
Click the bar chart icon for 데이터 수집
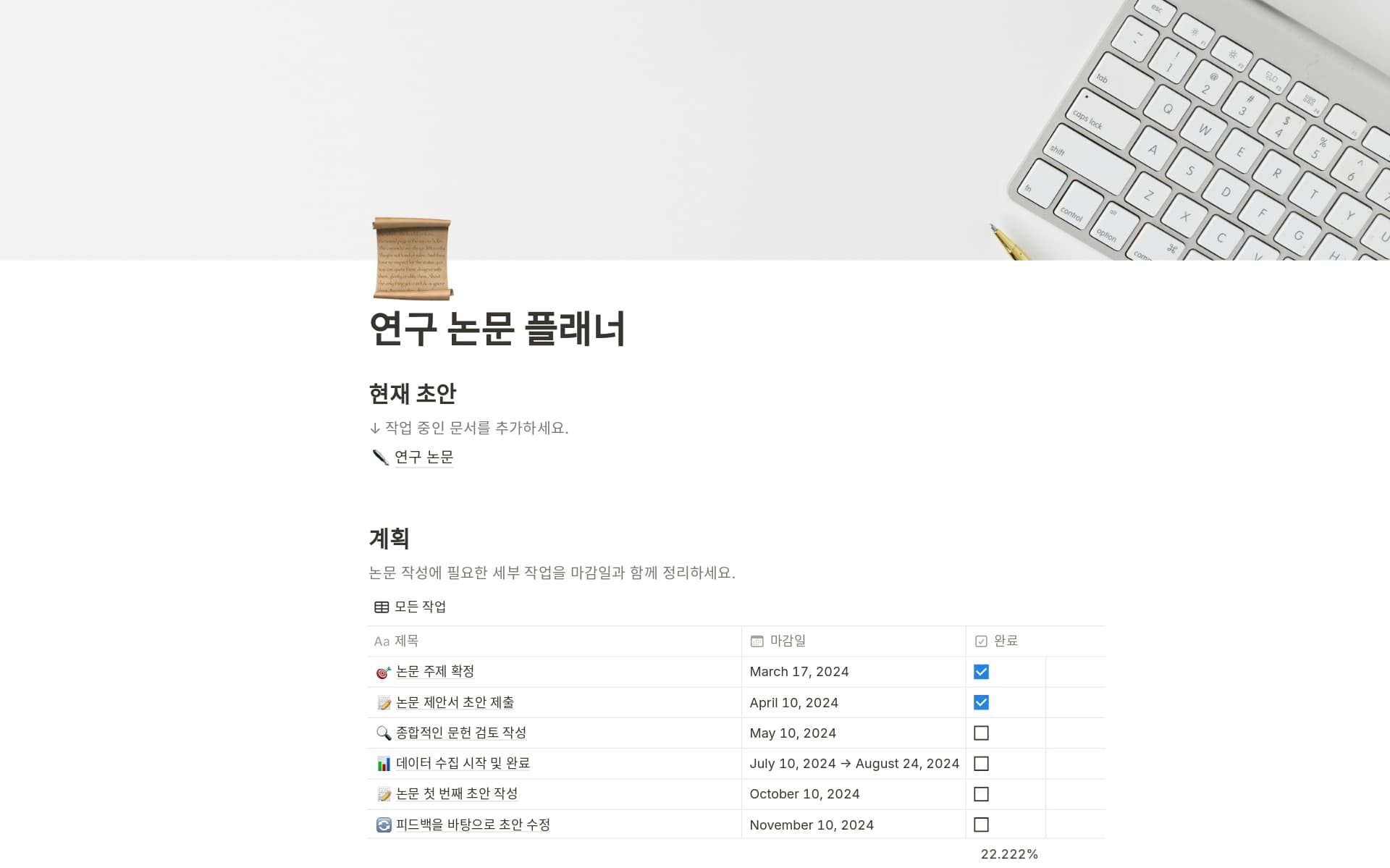click(x=384, y=764)
